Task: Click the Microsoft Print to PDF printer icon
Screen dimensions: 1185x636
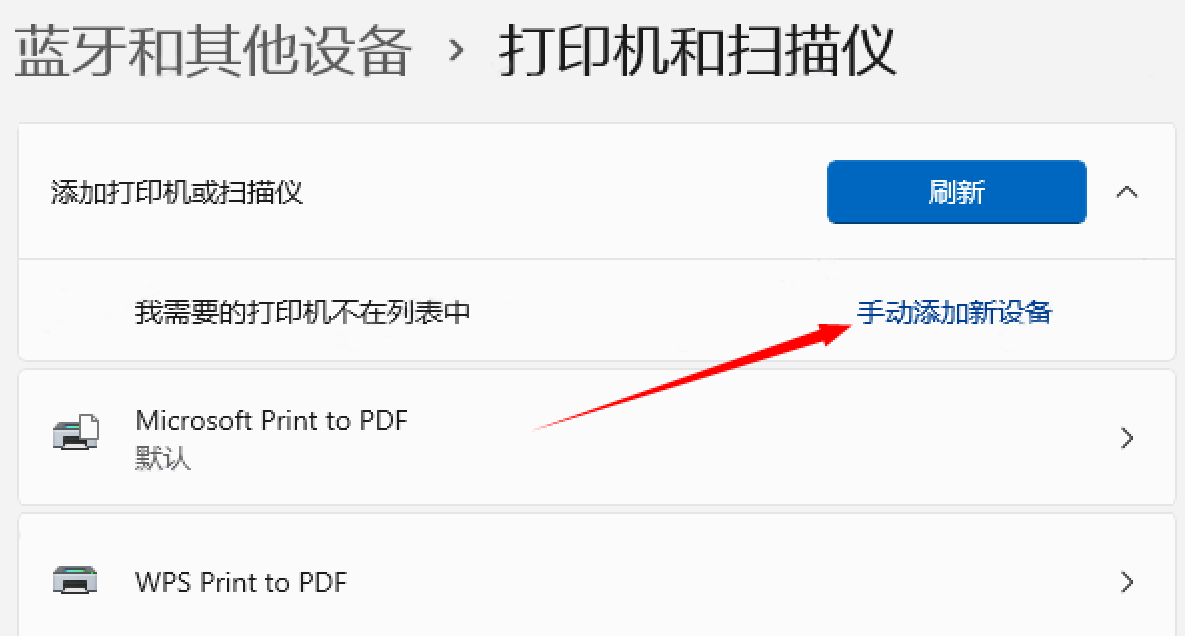Action: (x=76, y=433)
